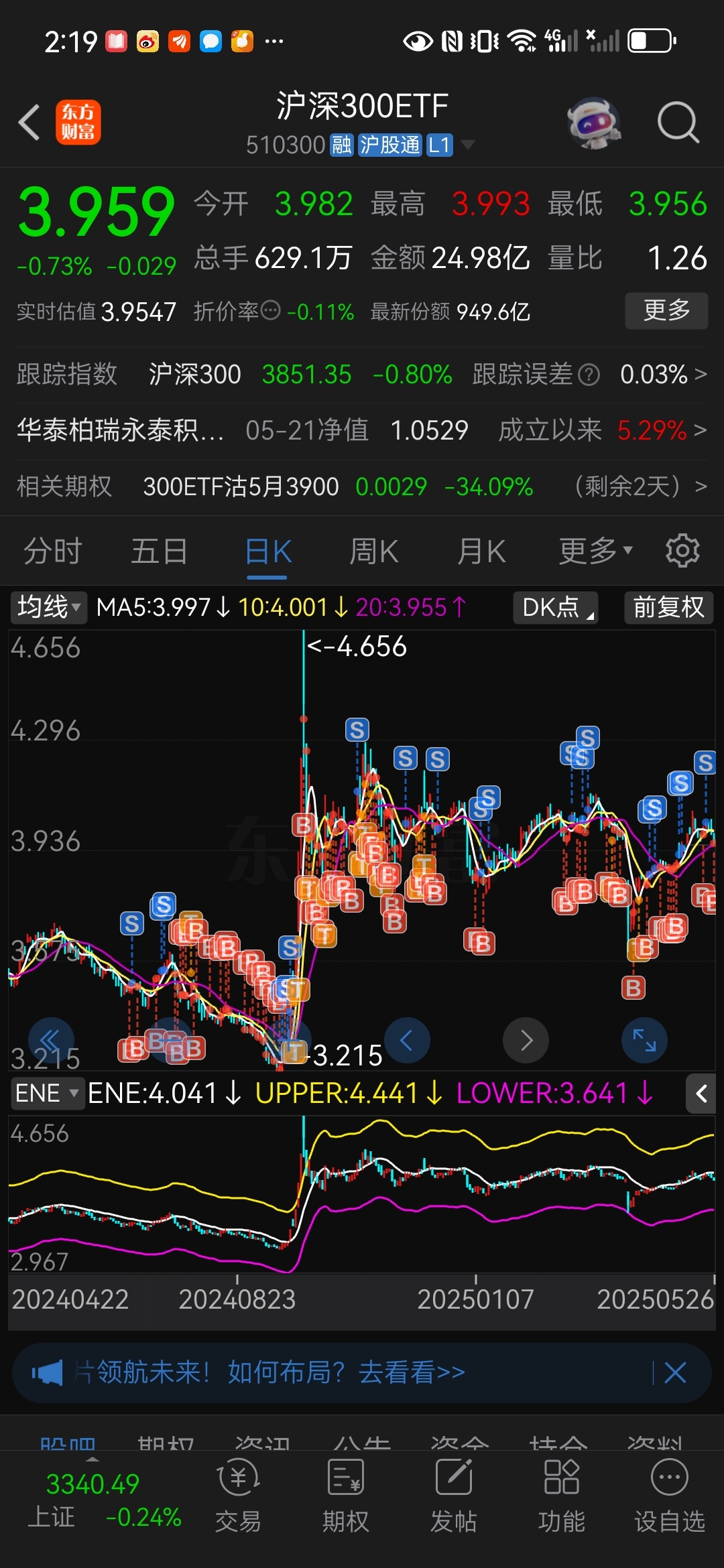Screen dimensions: 724x1568
Task: Tap the 20250526 date label
Action: [x=655, y=1299]
